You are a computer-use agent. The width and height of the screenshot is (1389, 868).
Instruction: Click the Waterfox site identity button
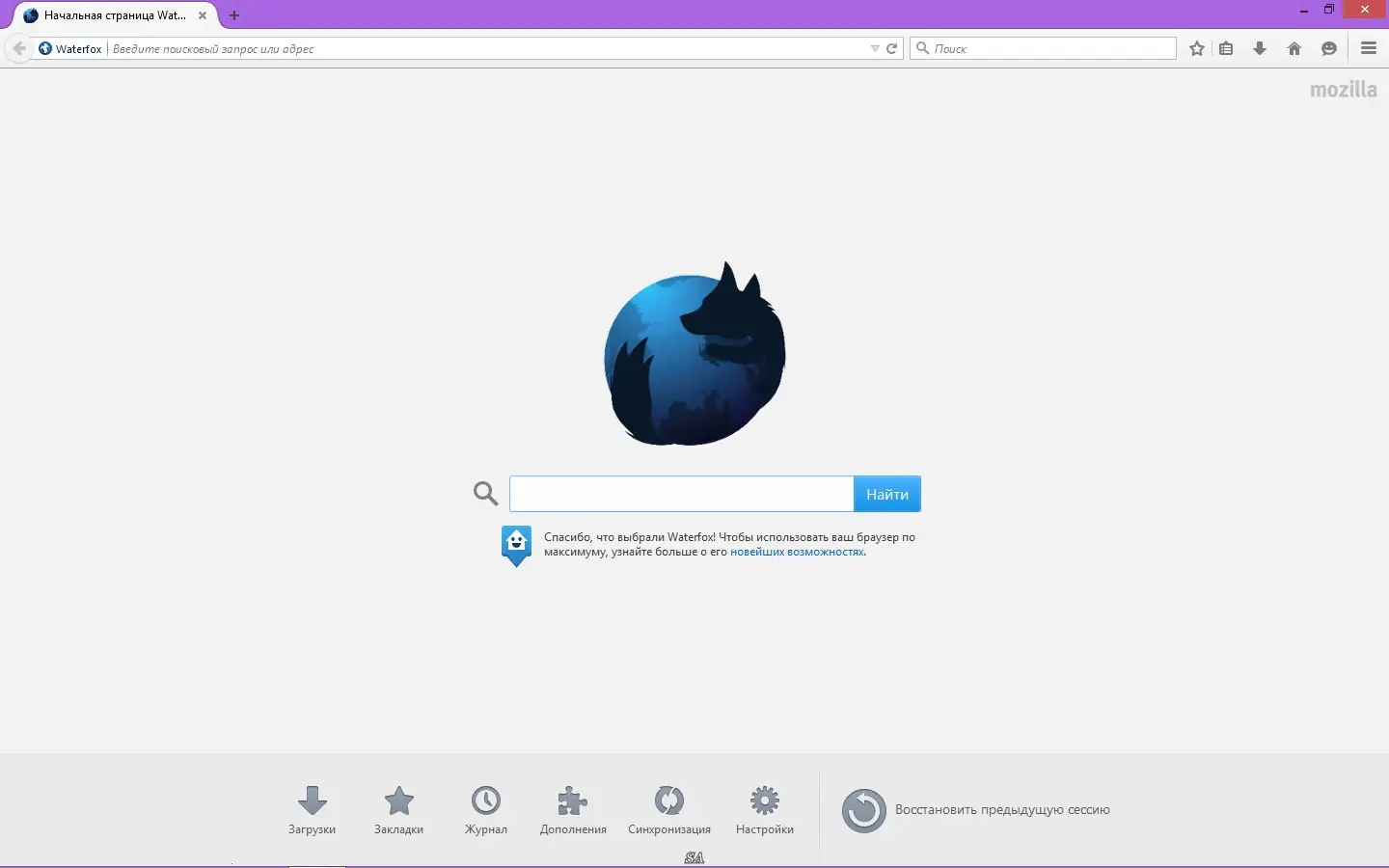click(x=70, y=48)
